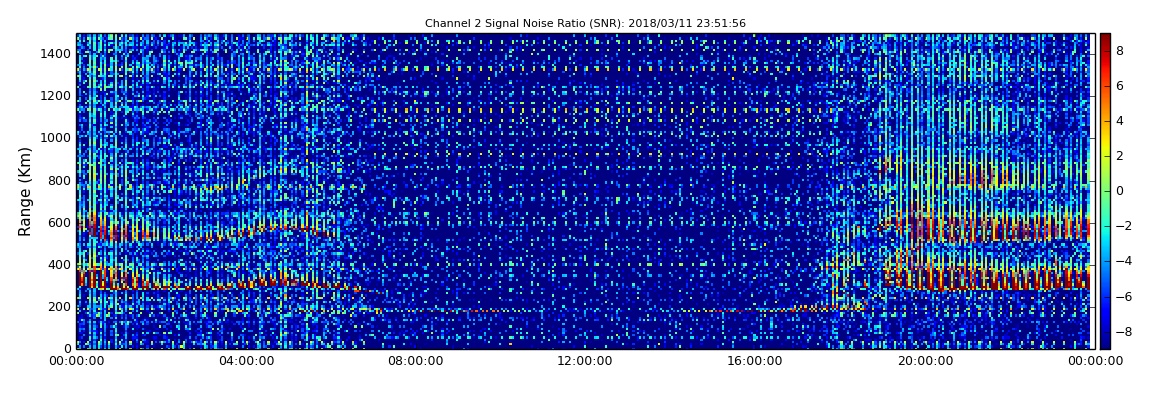Screen dimensions: 1150x407
Task: Click the colorbar tick label '8'
Action: 1120,51
